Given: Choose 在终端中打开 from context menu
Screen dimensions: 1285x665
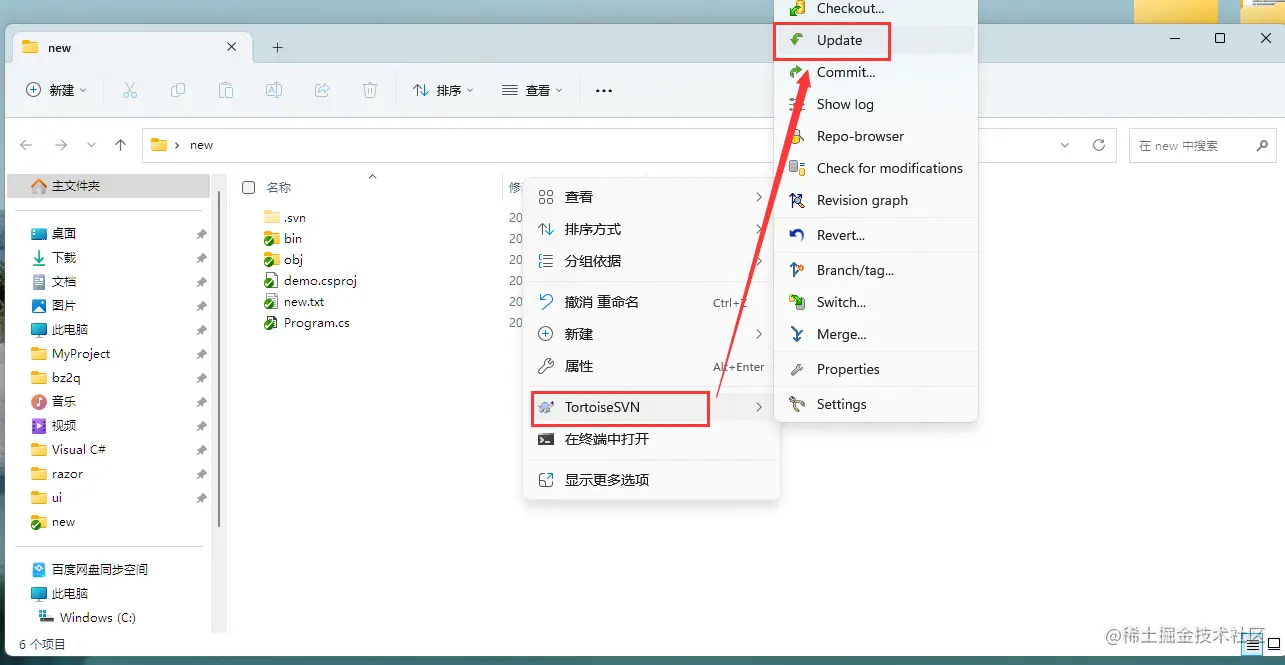Looking at the screenshot, I should (x=651, y=439).
